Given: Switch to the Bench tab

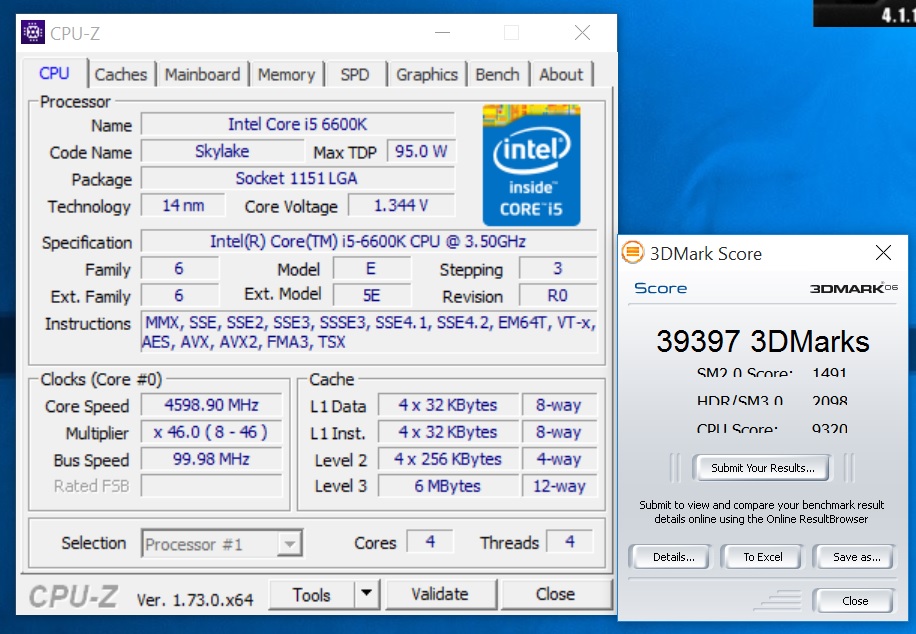Looking at the screenshot, I should [497, 75].
